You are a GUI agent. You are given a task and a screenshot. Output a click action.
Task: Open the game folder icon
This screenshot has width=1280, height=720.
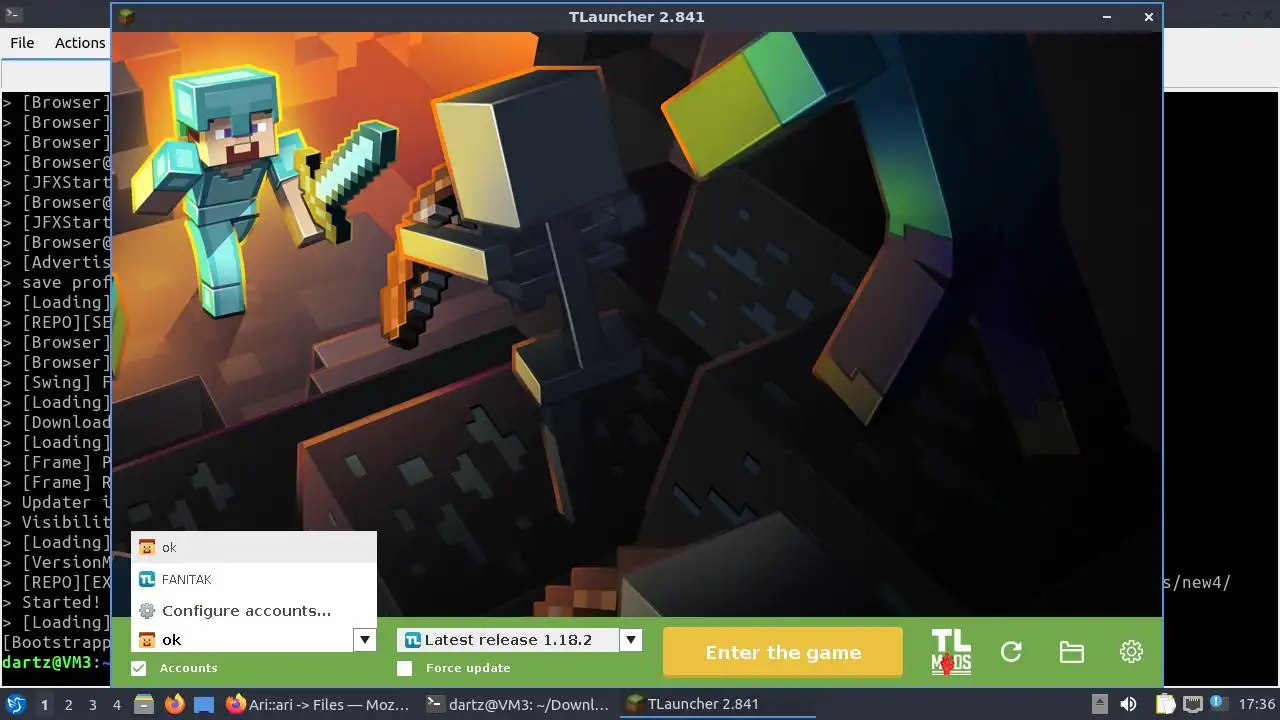(x=1072, y=652)
